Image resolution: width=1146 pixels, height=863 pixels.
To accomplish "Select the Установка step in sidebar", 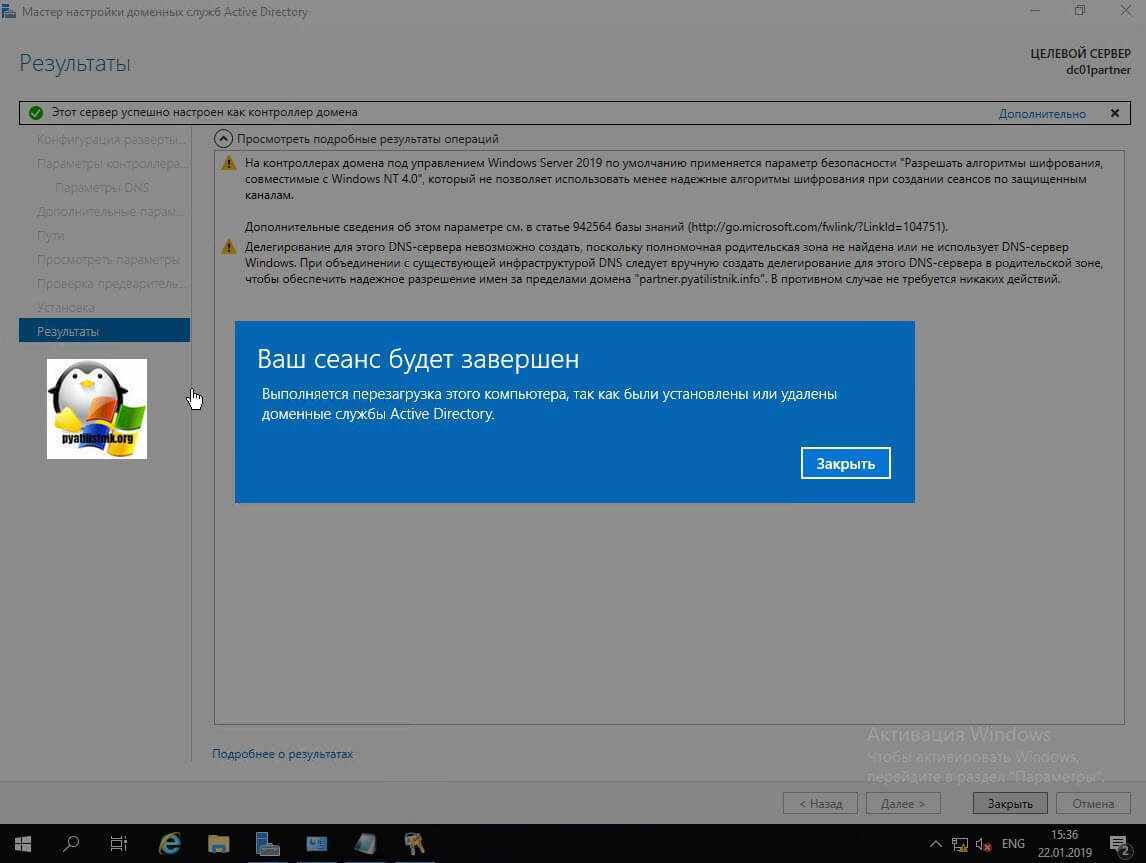I will point(66,307).
